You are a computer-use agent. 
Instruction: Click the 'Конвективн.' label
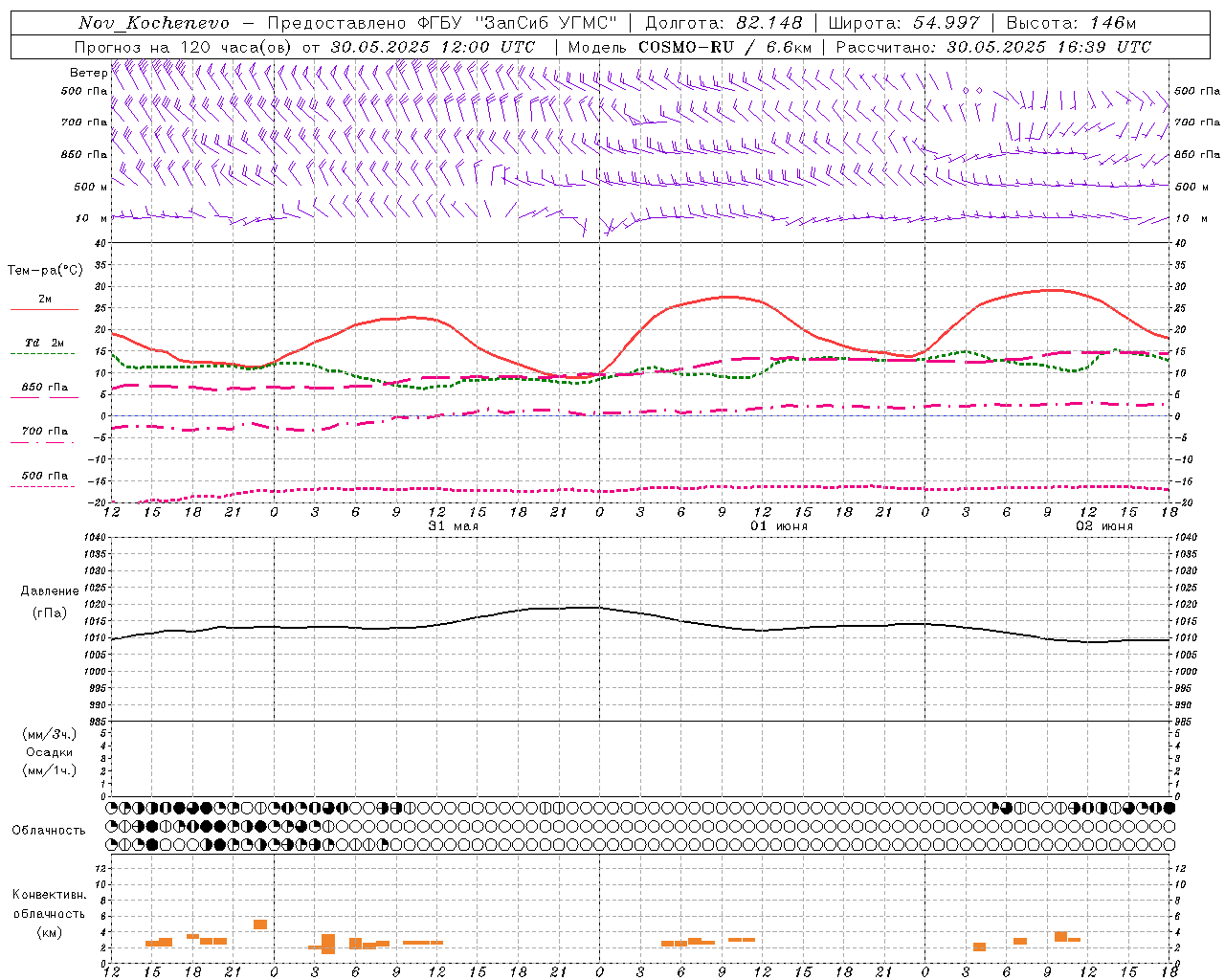coord(50,895)
